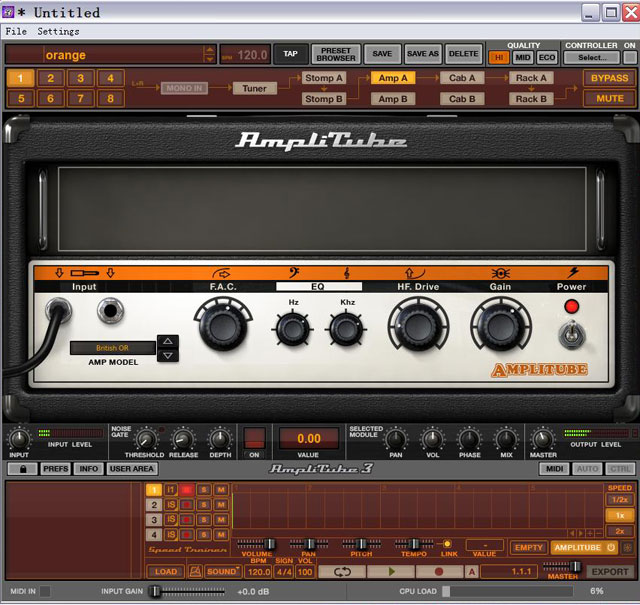This screenshot has width=640, height=605.
Task: Click the timeline scroll left arrow
Action: 572,533
